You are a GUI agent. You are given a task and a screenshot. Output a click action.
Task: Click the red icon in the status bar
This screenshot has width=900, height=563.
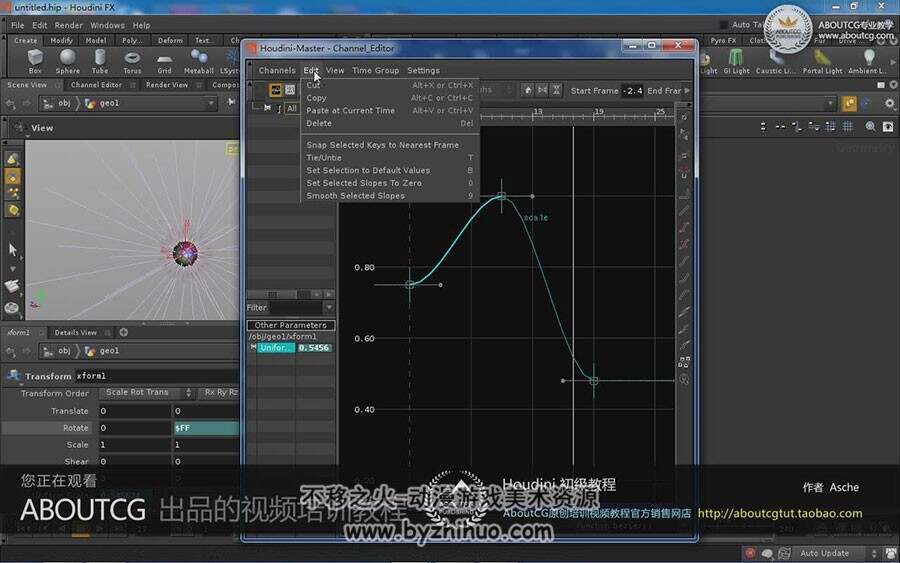tap(750, 553)
